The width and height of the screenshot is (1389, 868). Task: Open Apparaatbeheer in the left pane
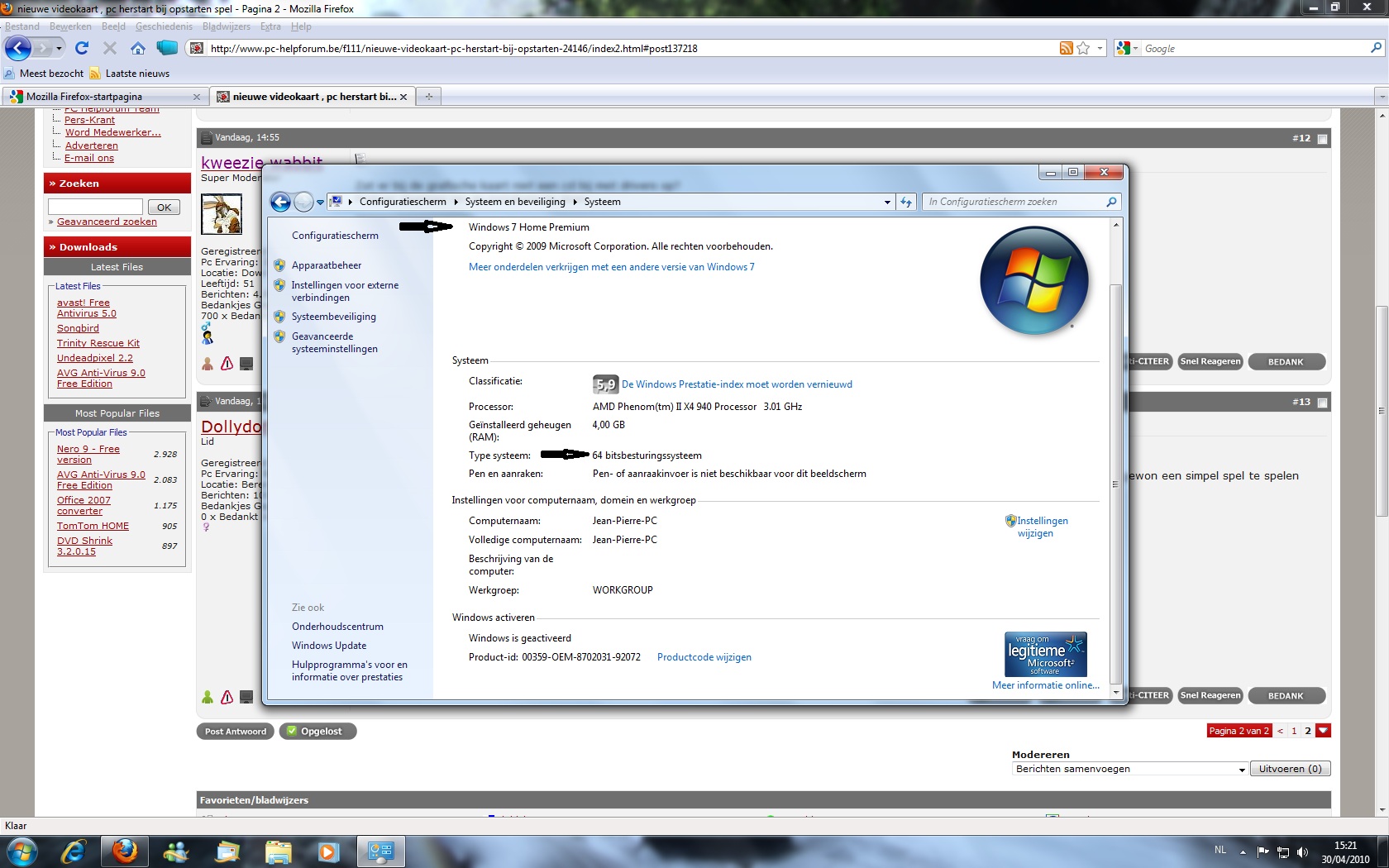[327, 265]
